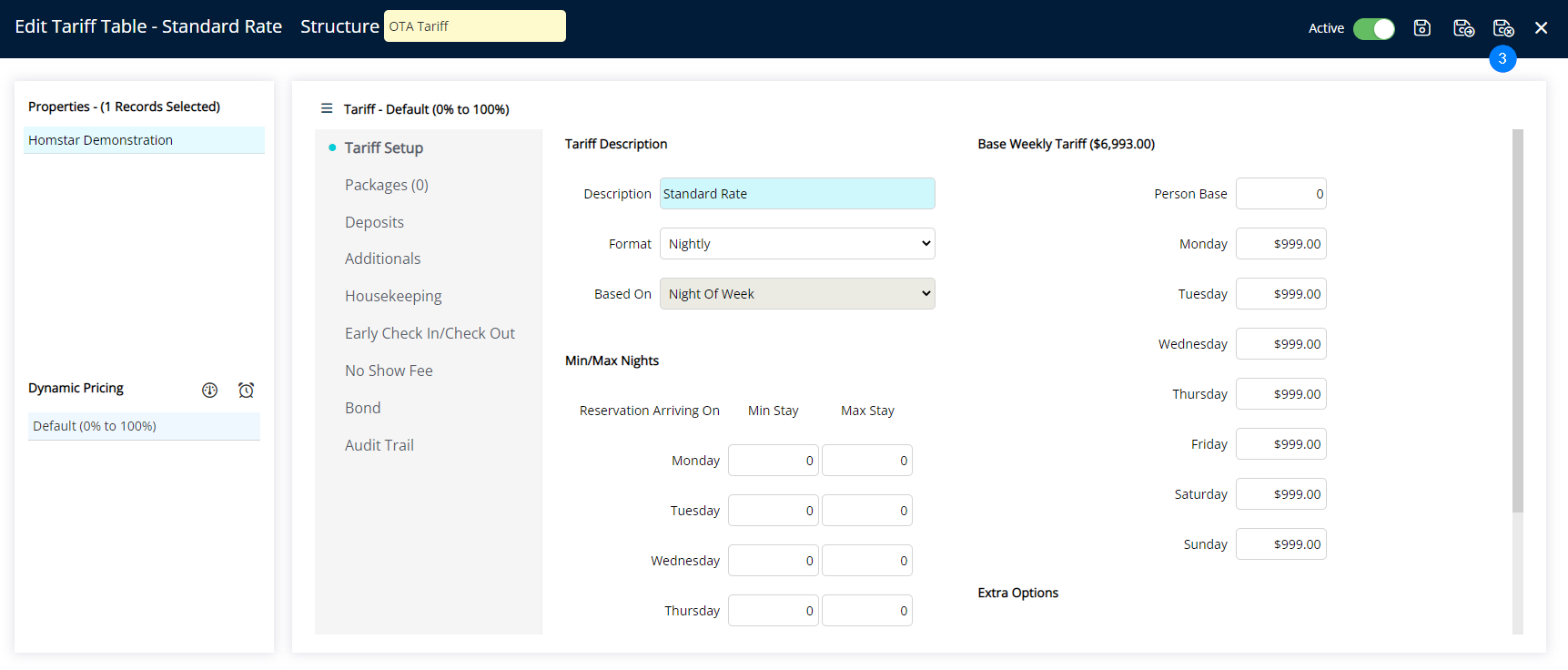Click the Save floppy disk icon
The image size is (1568, 670).
pyautogui.click(x=1421, y=28)
